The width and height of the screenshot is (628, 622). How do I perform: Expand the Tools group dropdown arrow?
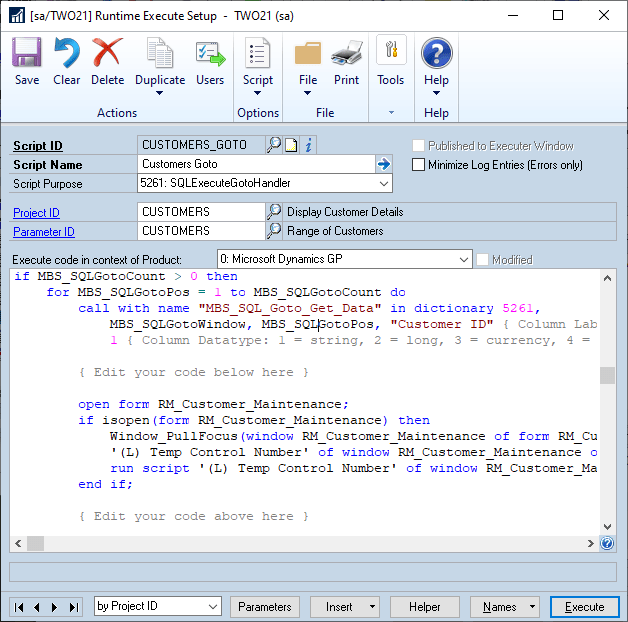(x=391, y=113)
